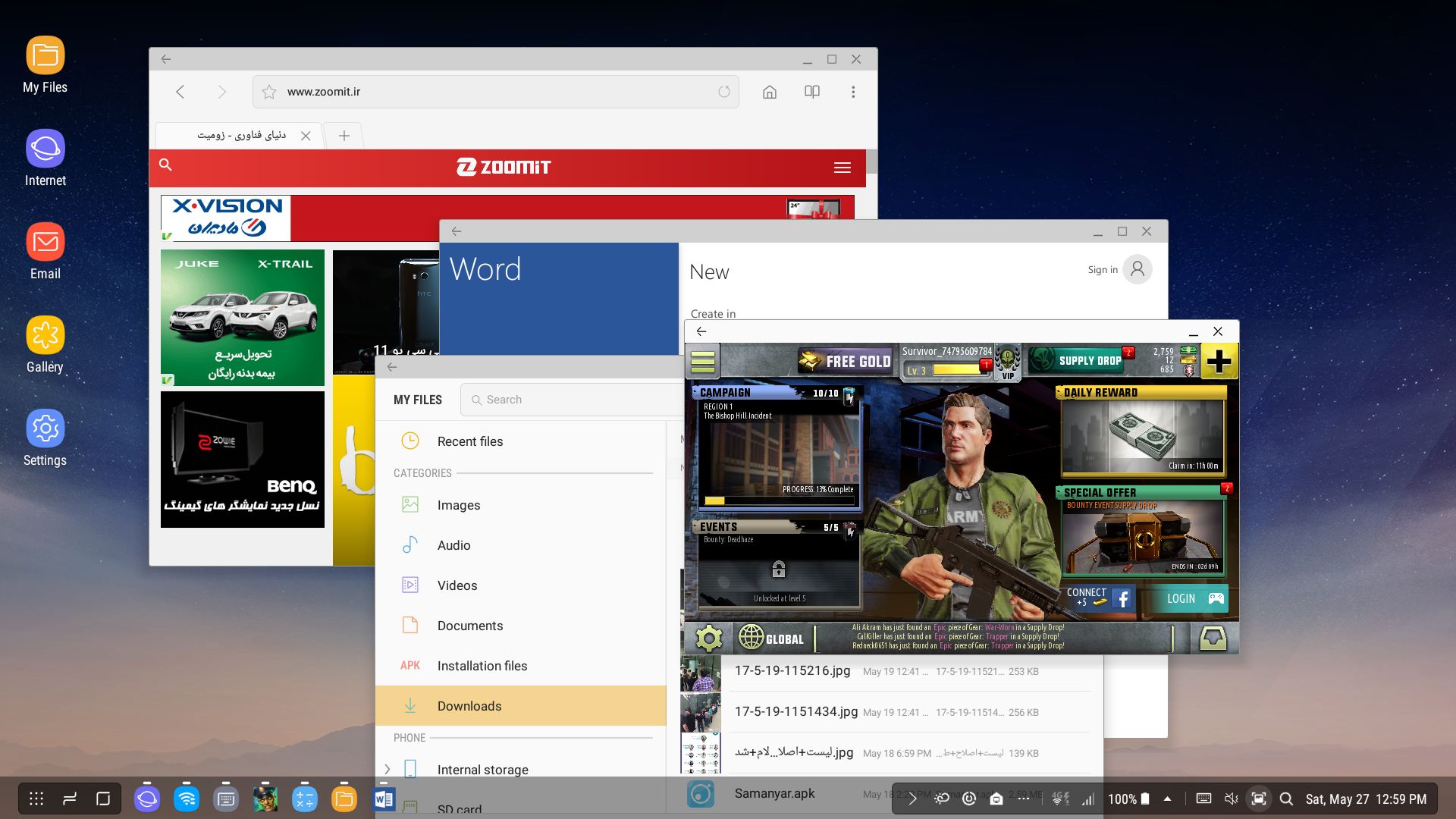Screen dimensions: 1456x819
Task: Add a new browser tab
Action: tap(344, 136)
